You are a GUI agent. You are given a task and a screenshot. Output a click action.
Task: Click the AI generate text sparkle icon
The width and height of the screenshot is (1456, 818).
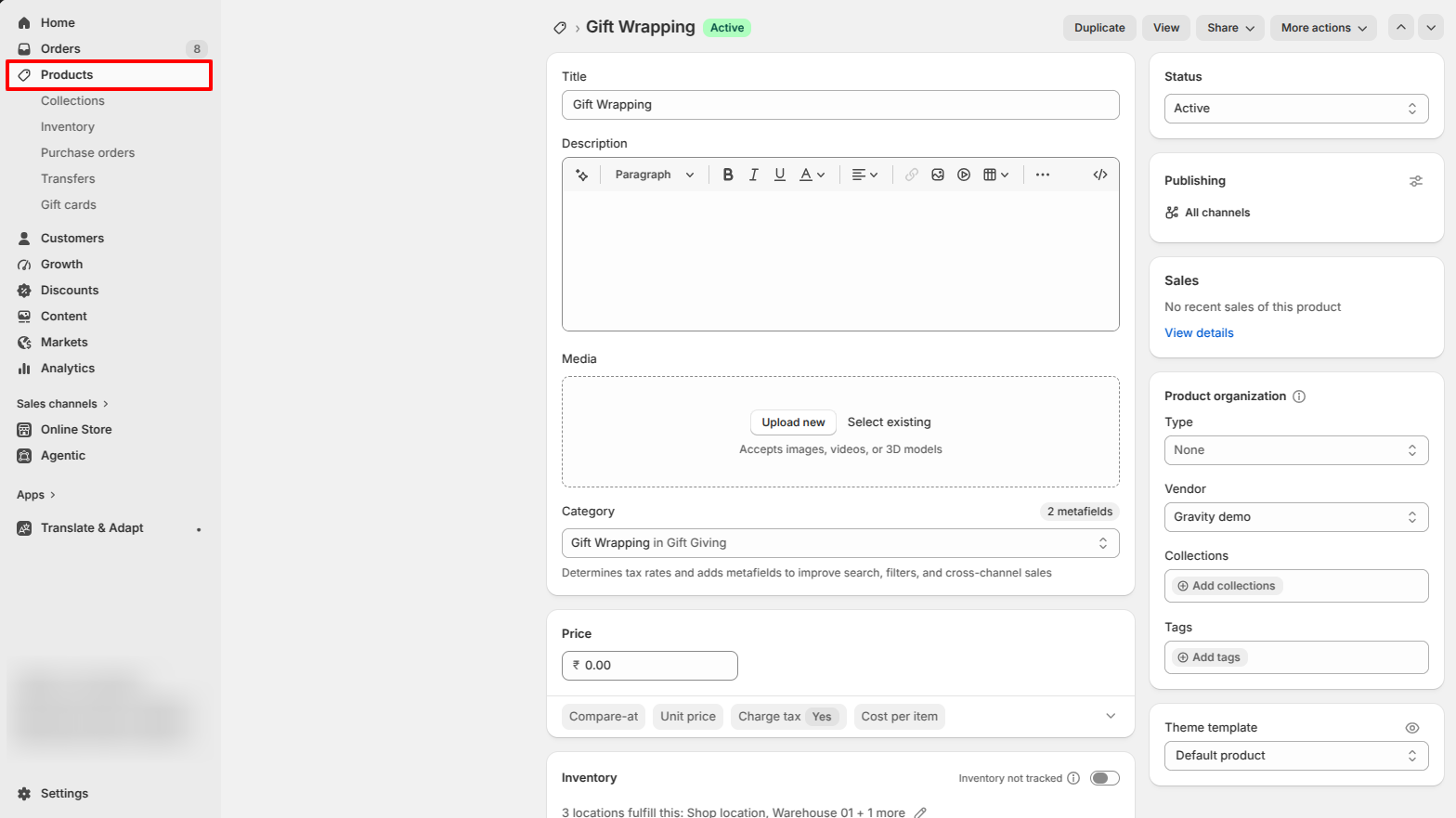coord(582,175)
